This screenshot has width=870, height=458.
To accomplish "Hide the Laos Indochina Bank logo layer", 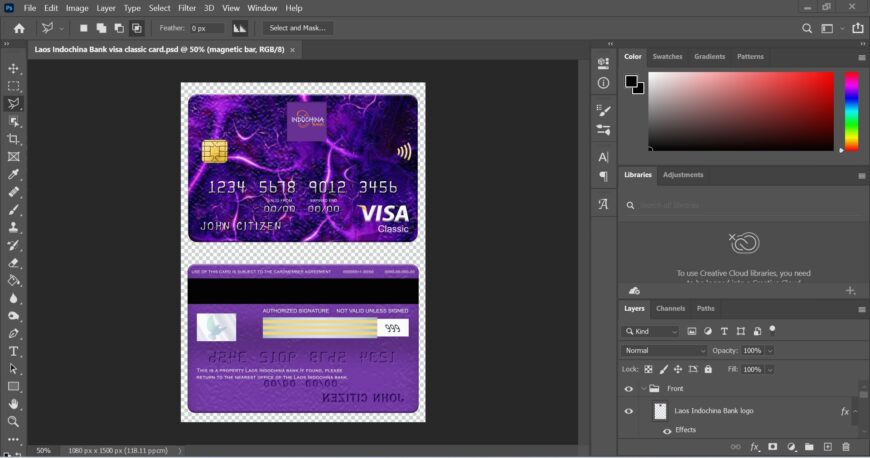I will (629, 411).
